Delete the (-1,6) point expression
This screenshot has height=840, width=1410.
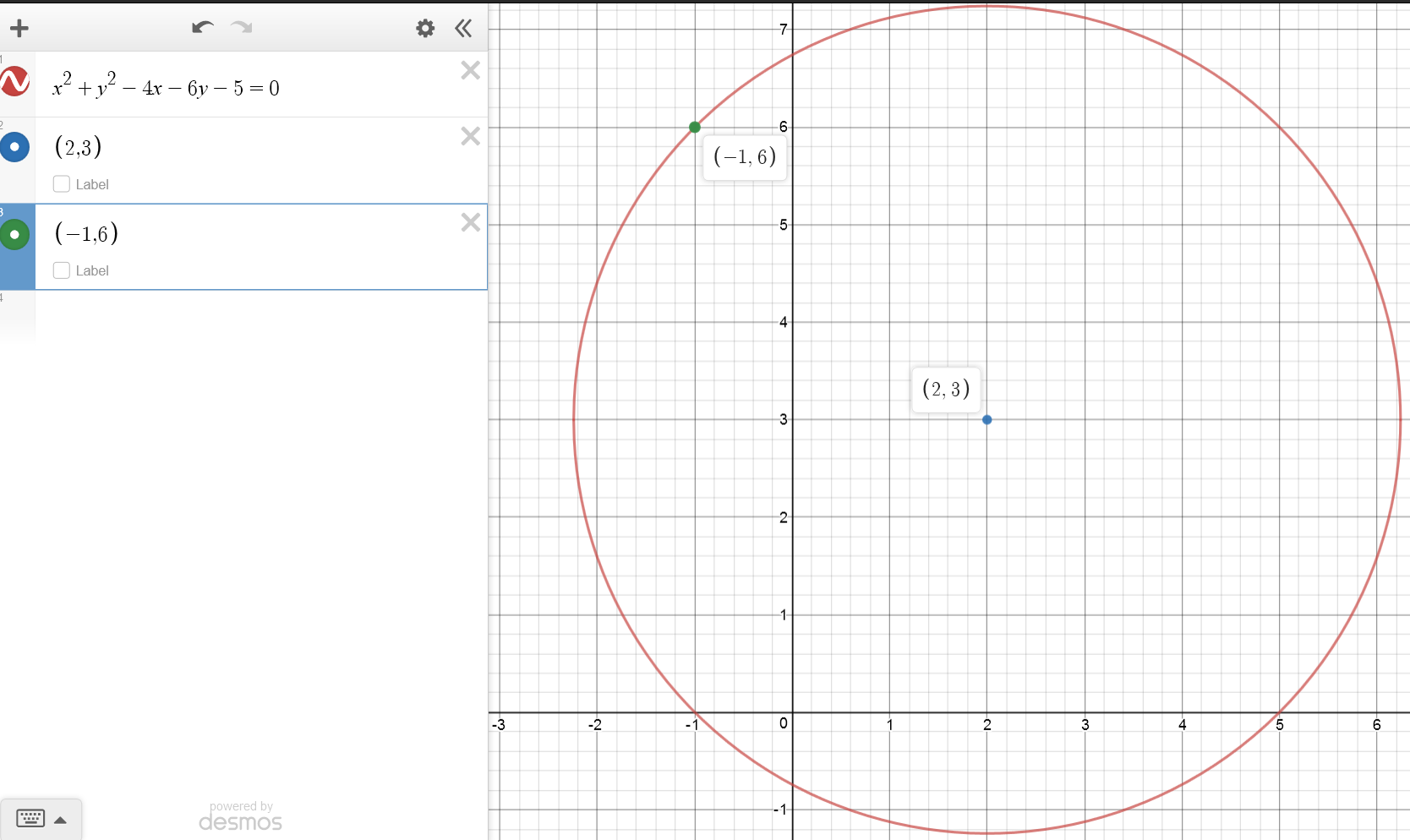point(470,222)
